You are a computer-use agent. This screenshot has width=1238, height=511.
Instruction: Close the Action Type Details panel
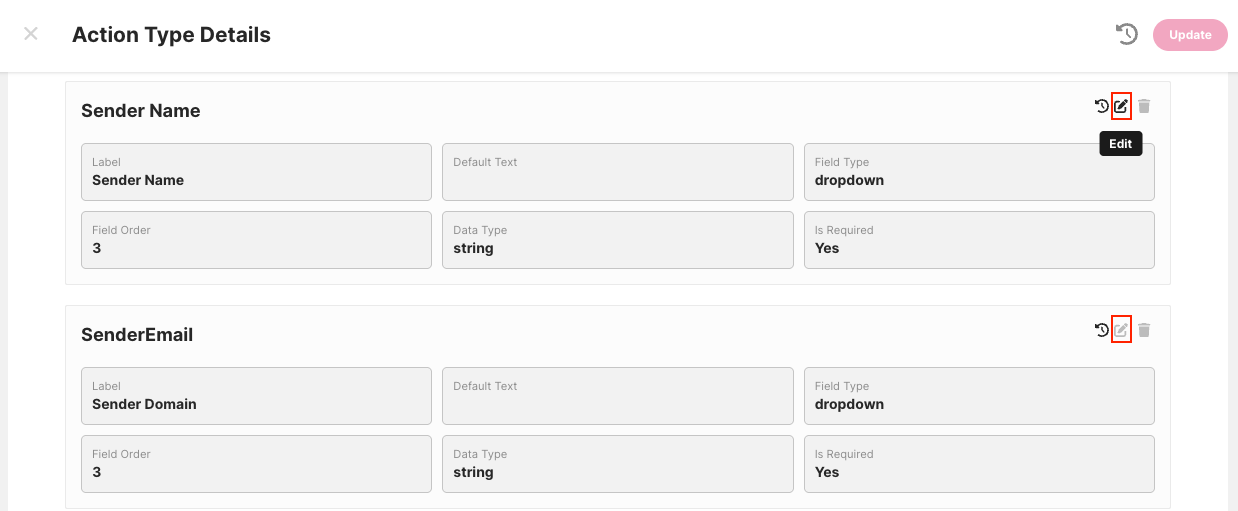click(x=31, y=34)
